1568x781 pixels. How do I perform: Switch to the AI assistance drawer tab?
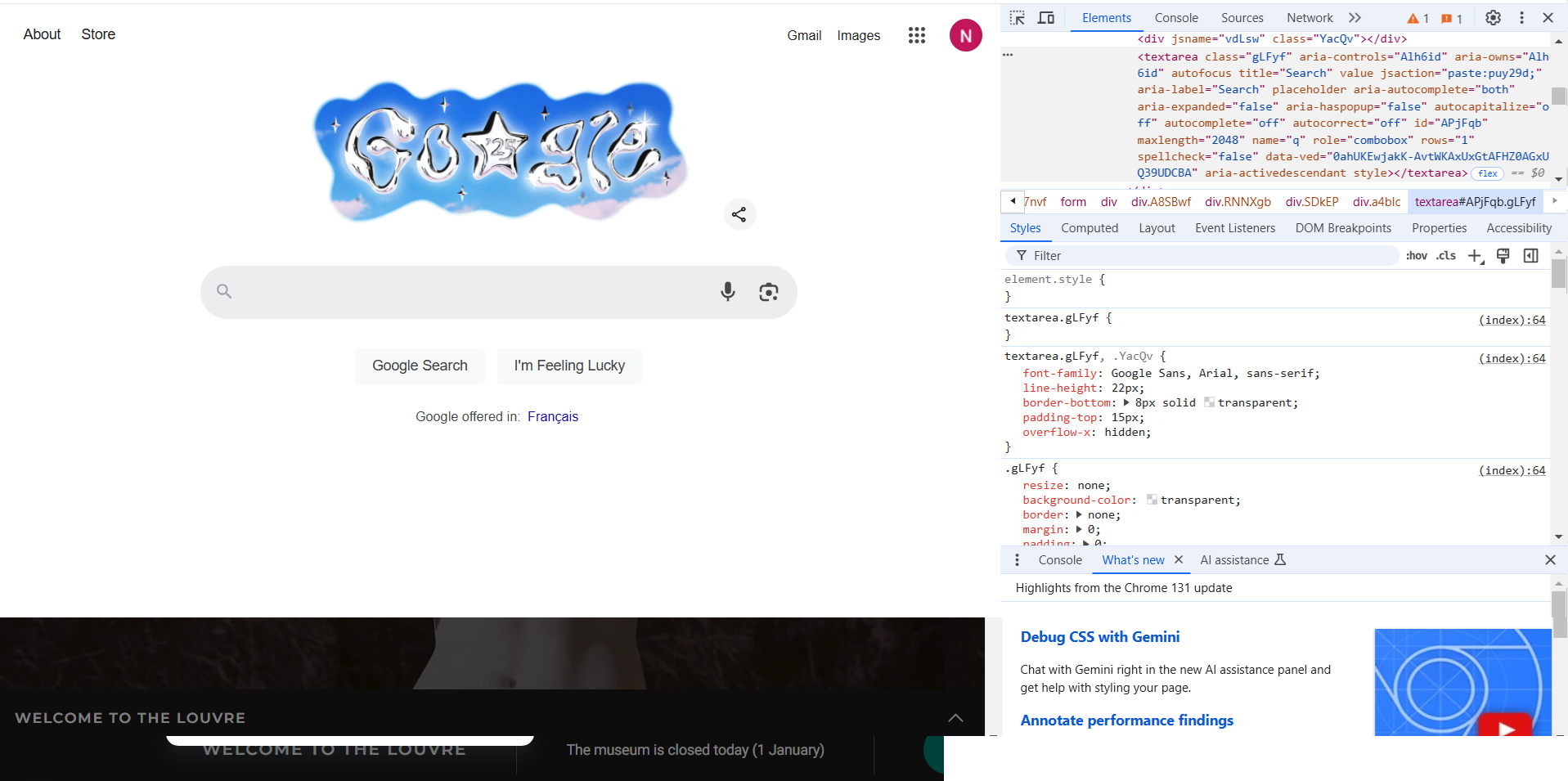(x=1242, y=560)
